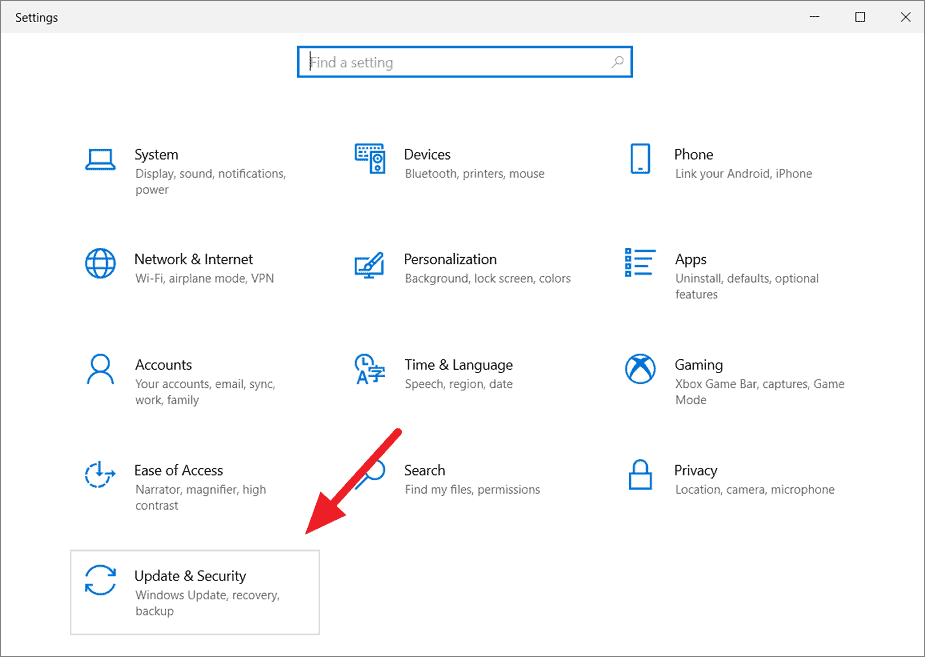
Task: Click the Privacy padlock icon
Action: 640,475
